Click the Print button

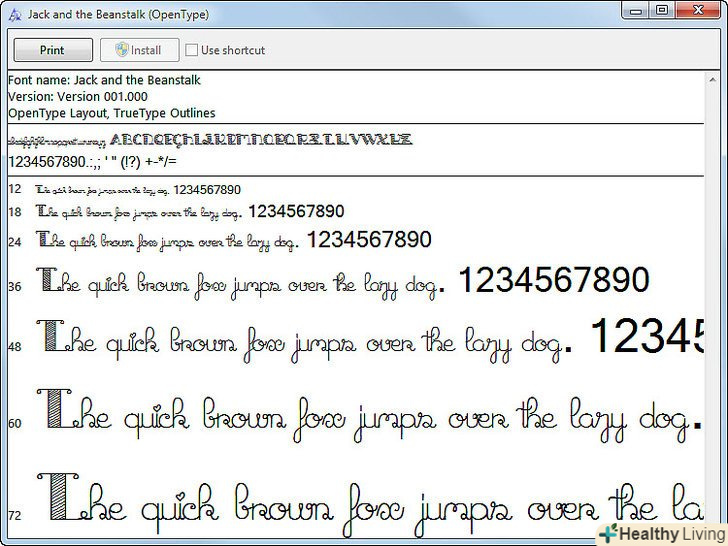point(53,50)
